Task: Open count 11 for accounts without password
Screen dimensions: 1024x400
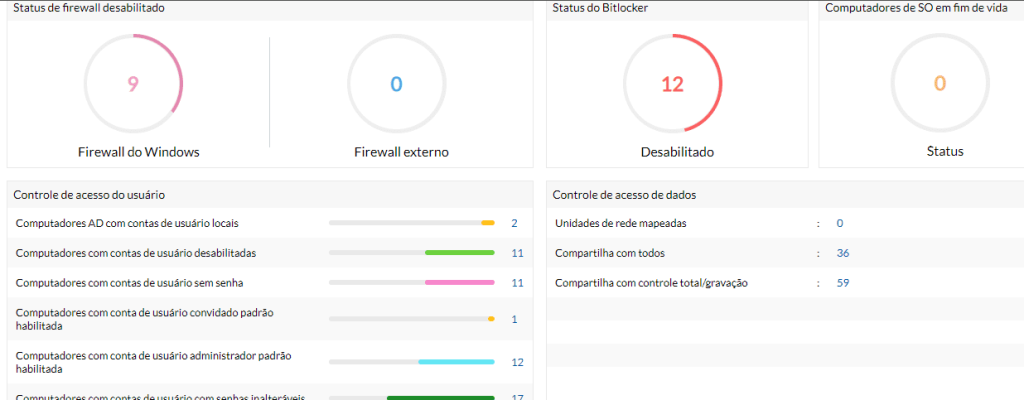Action: (517, 283)
